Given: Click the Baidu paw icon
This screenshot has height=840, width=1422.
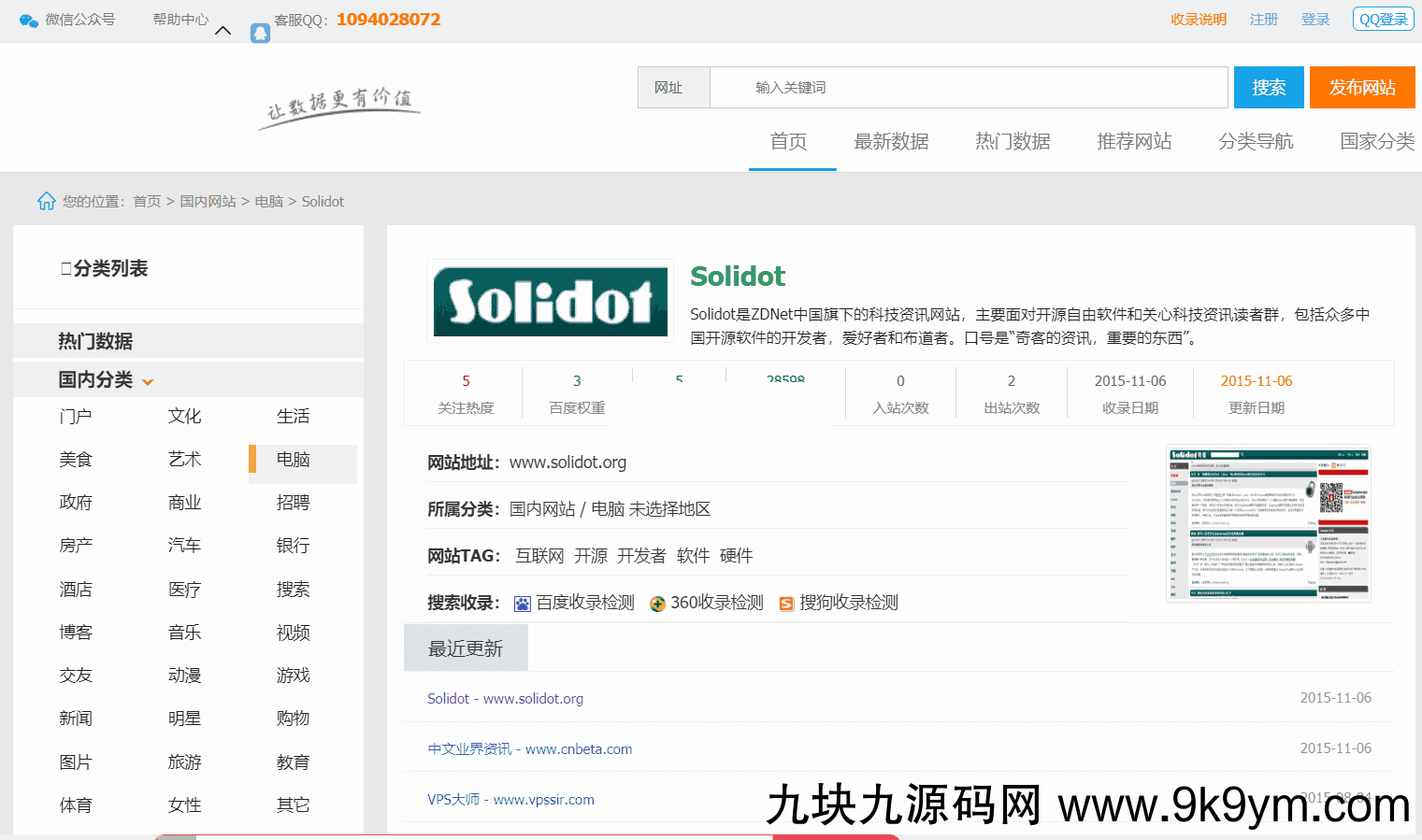Looking at the screenshot, I should 522,604.
